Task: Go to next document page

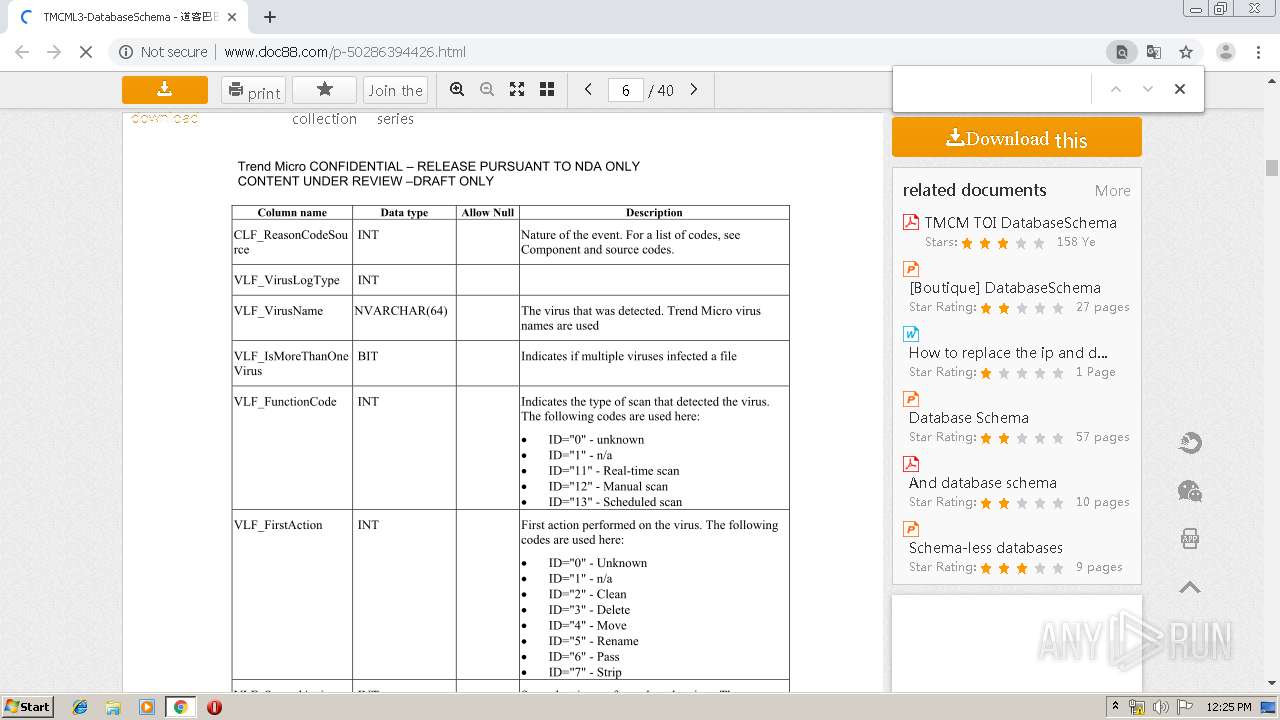Action: point(694,90)
